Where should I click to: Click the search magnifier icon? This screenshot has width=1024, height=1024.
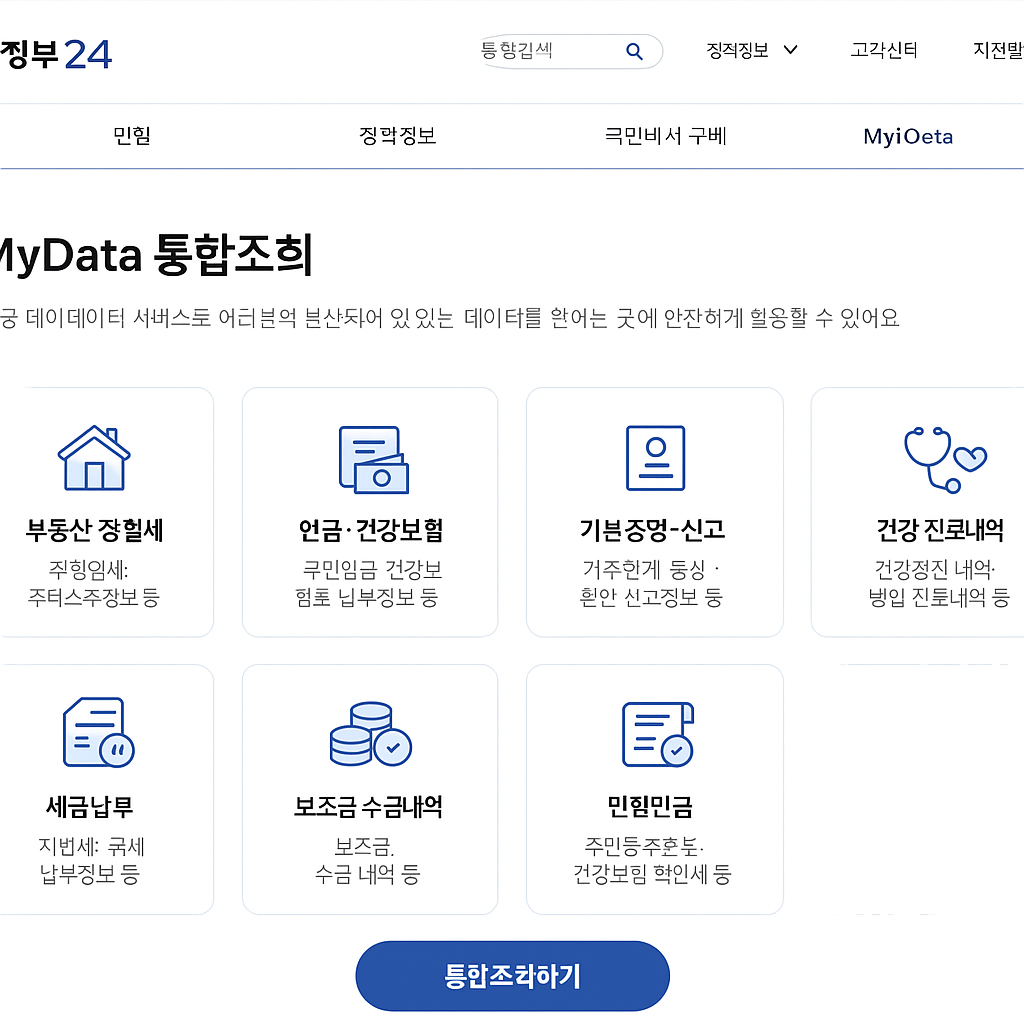coord(634,50)
